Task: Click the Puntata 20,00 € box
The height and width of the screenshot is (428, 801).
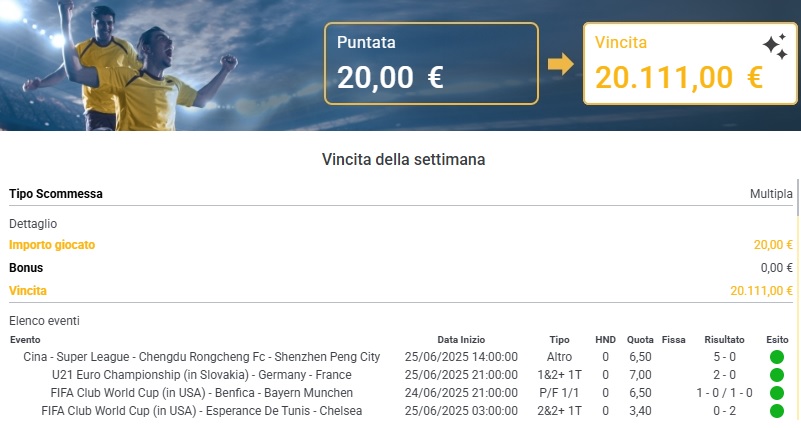Action: pyautogui.click(x=431, y=64)
